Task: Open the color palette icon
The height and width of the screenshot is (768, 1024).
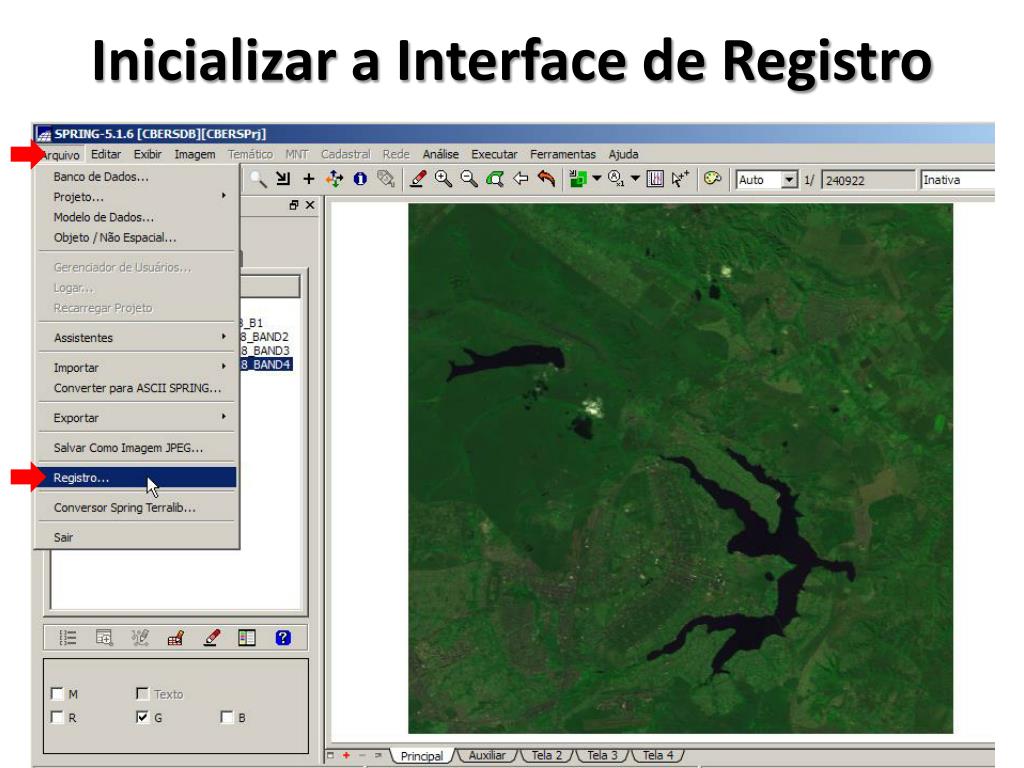Action: click(x=712, y=178)
